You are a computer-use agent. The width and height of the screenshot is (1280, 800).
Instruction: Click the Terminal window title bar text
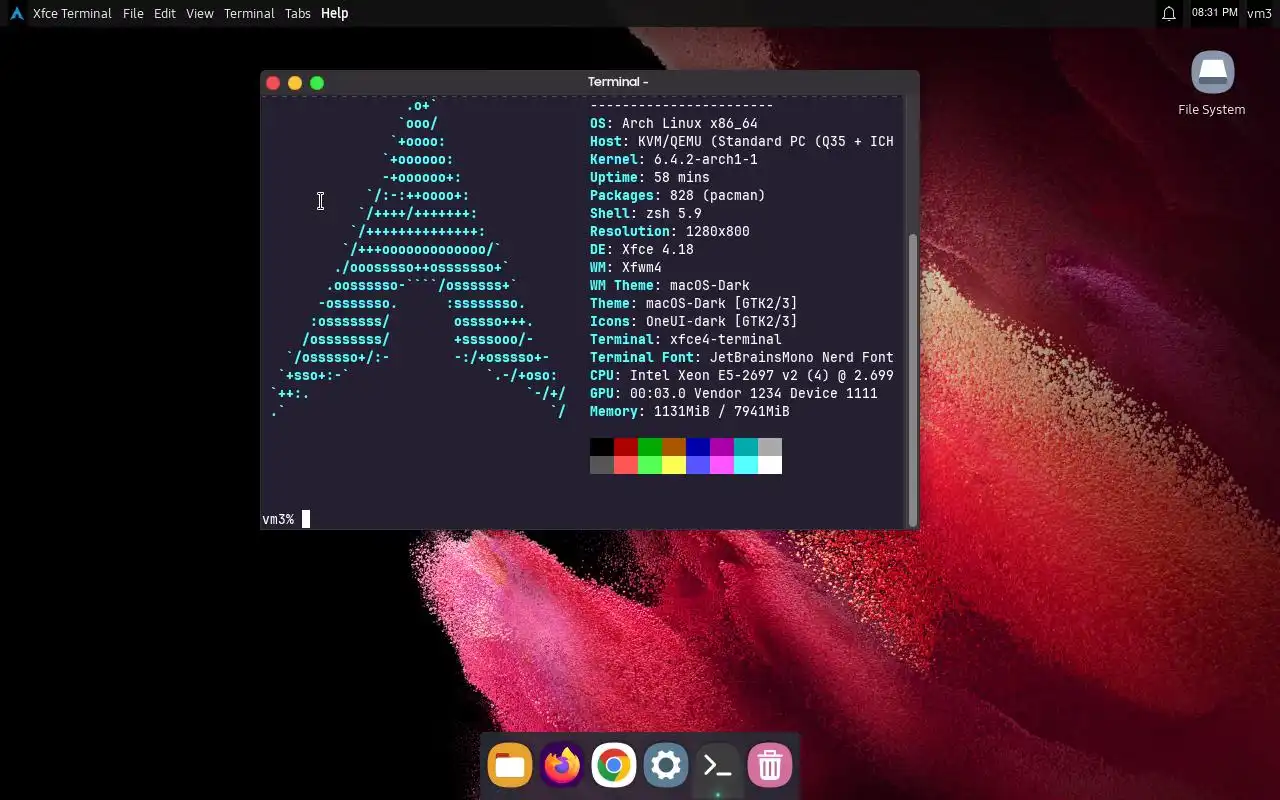(618, 82)
